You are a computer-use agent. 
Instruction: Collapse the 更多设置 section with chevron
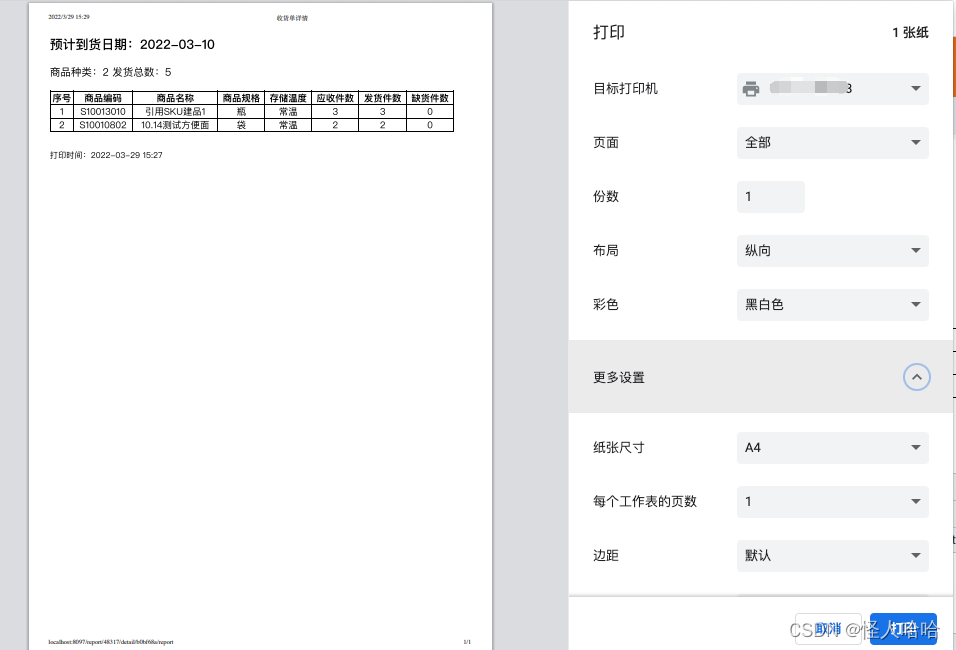point(916,377)
